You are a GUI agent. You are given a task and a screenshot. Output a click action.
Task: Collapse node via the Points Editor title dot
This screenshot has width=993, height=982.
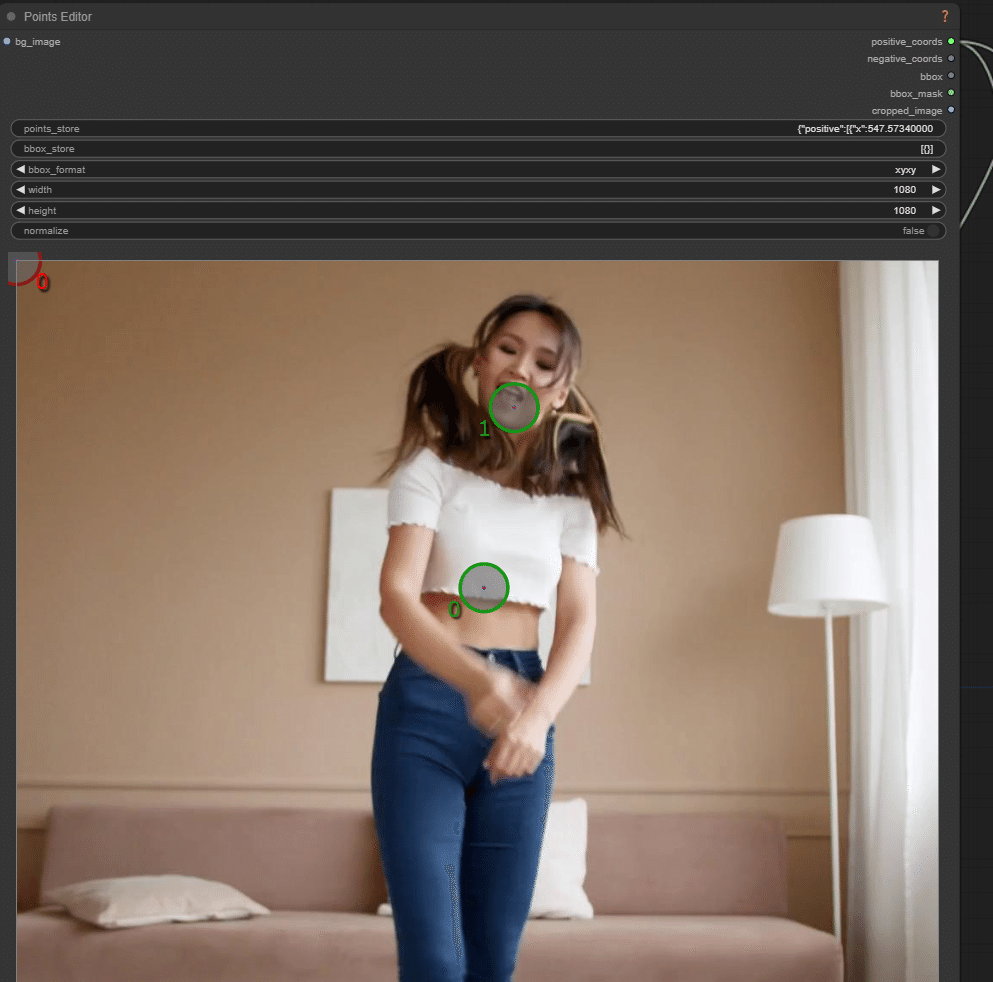click(x=11, y=16)
